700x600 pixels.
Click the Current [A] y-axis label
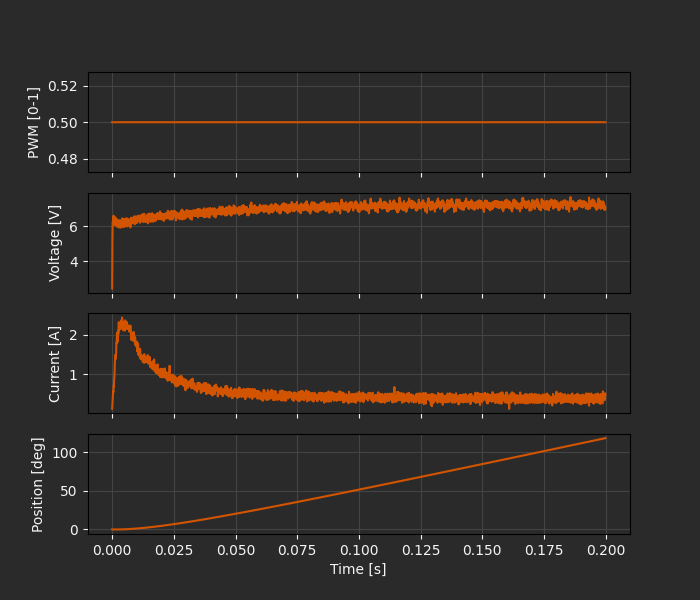55,363
